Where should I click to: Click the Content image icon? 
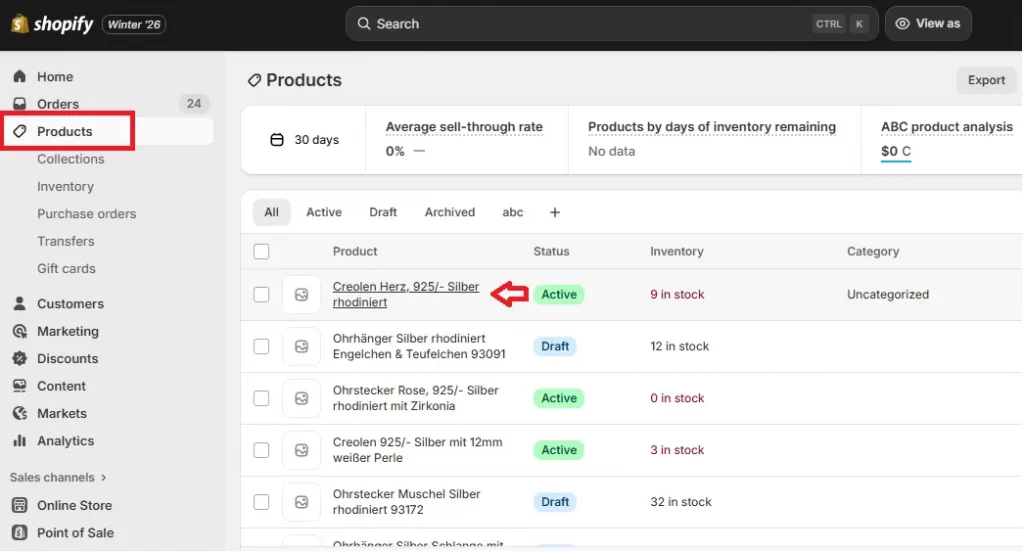(x=20, y=386)
